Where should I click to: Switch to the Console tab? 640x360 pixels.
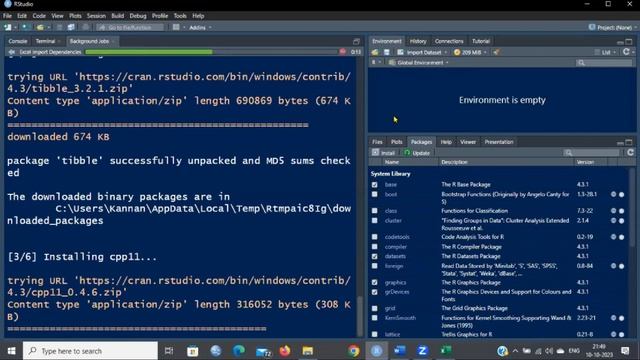18,41
